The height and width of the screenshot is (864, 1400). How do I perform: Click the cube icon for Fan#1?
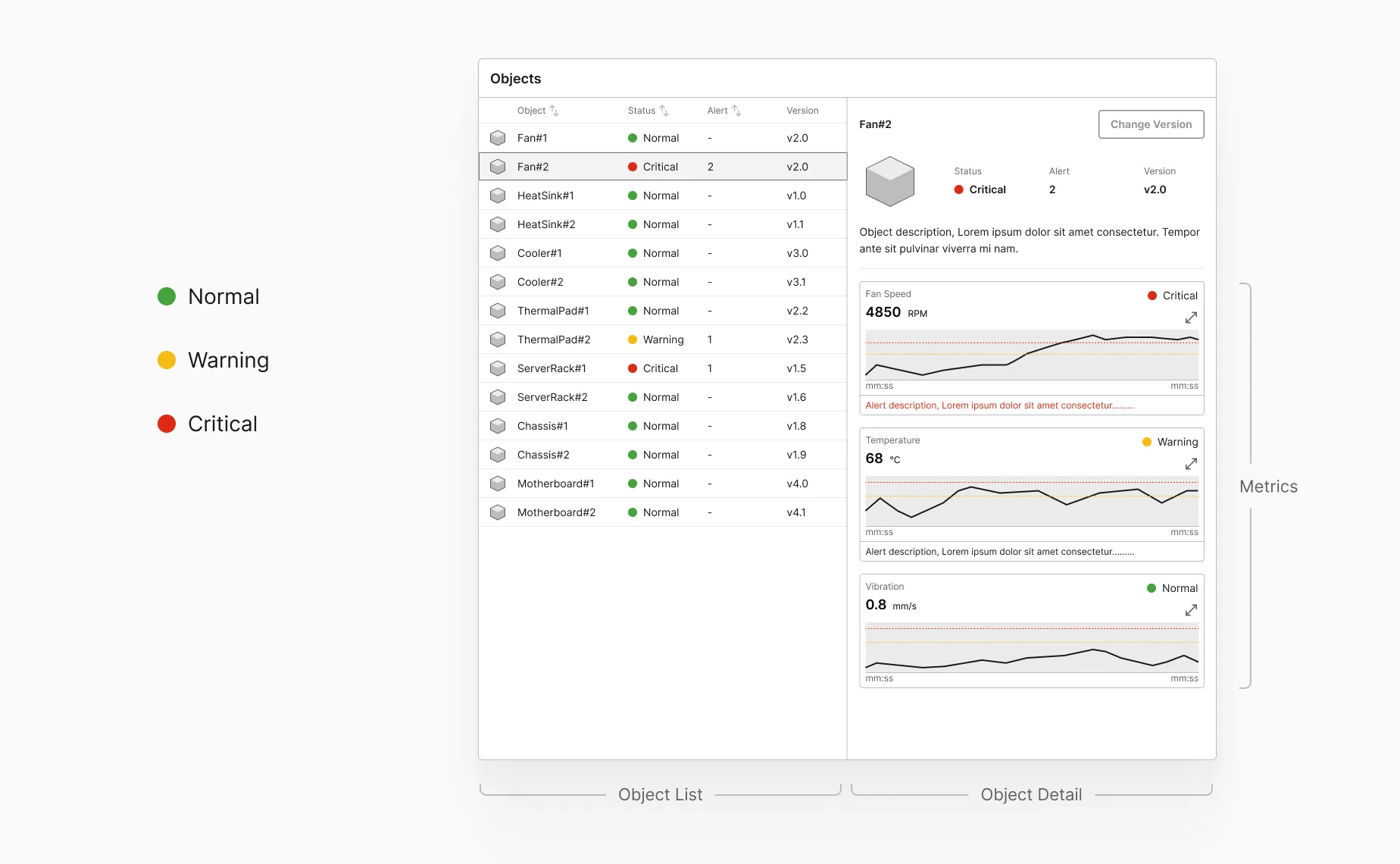pos(498,138)
